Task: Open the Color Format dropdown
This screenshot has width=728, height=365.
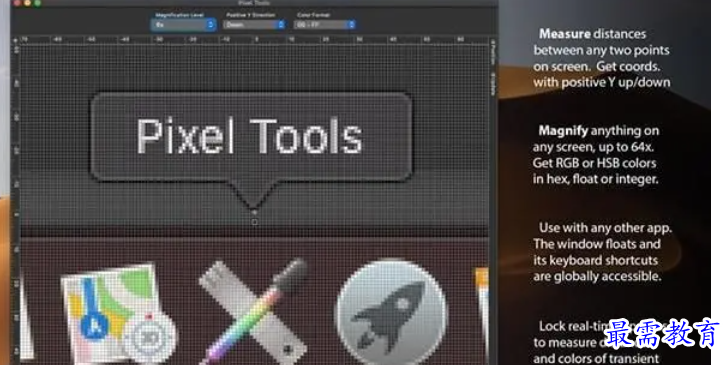Action: (x=325, y=25)
